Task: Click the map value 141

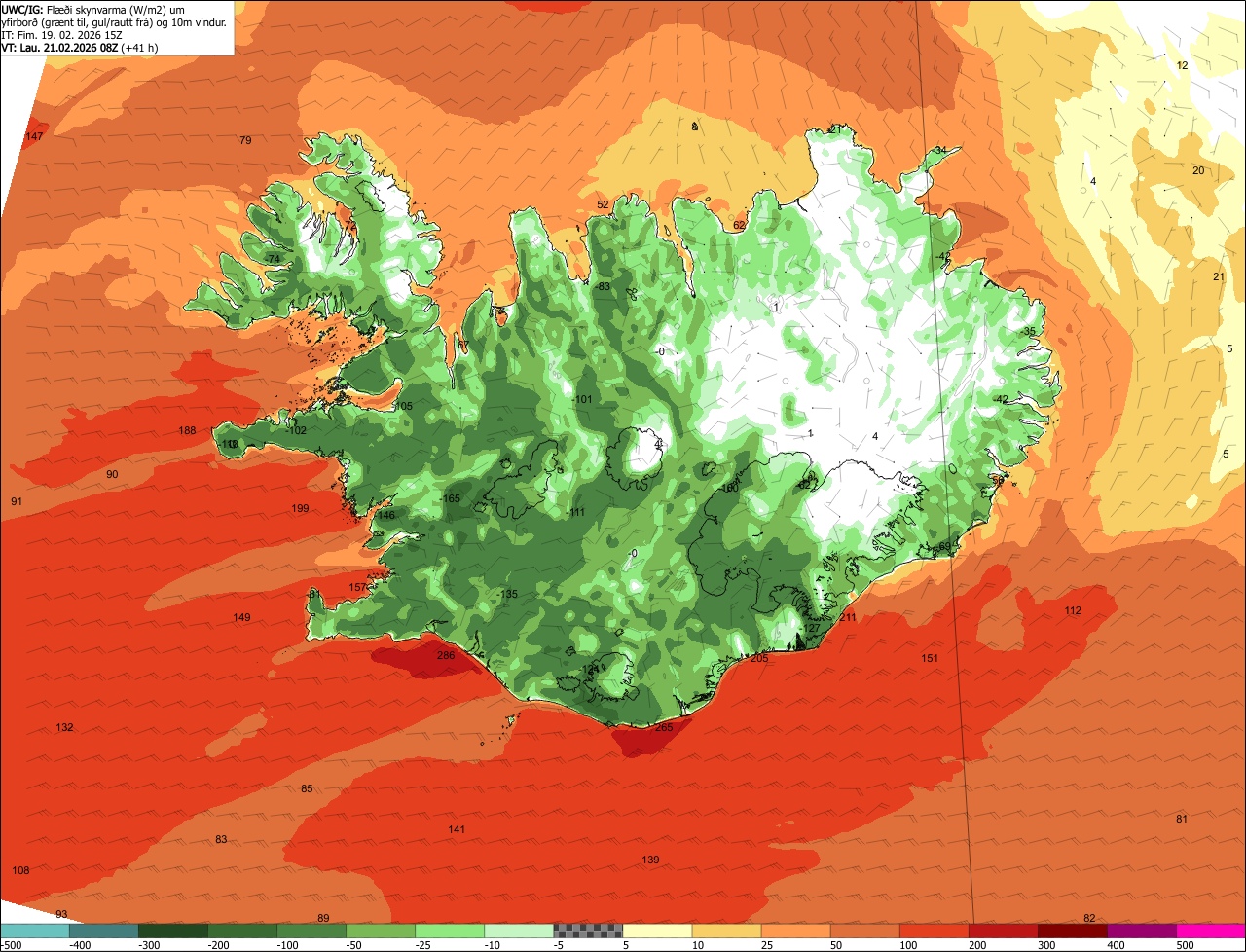Action: coord(457,829)
